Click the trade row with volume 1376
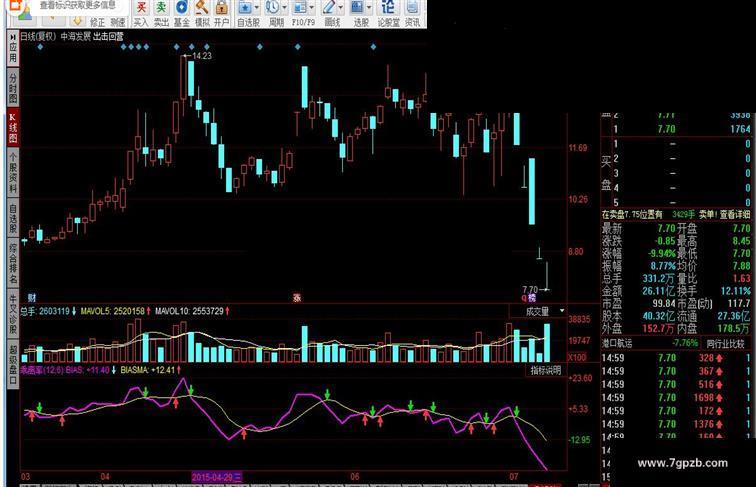 pos(676,424)
